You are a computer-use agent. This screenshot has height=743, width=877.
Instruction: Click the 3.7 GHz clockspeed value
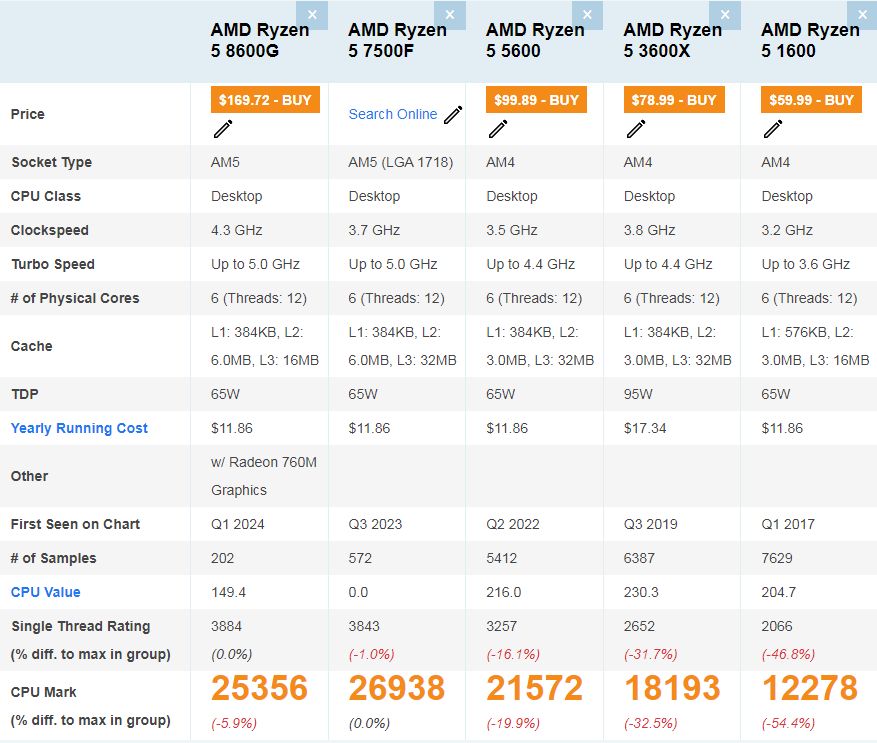click(x=374, y=230)
